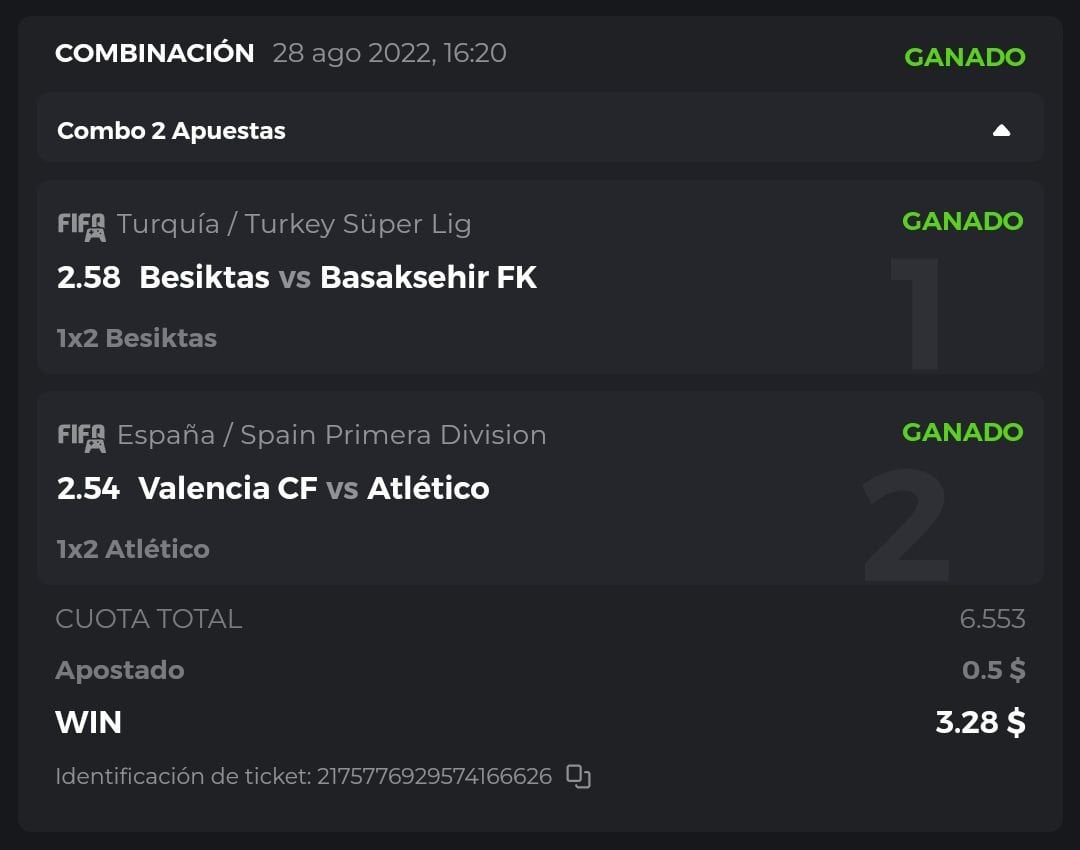
Task: Click the WIN amount 3.28 $
Action: [980, 722]
